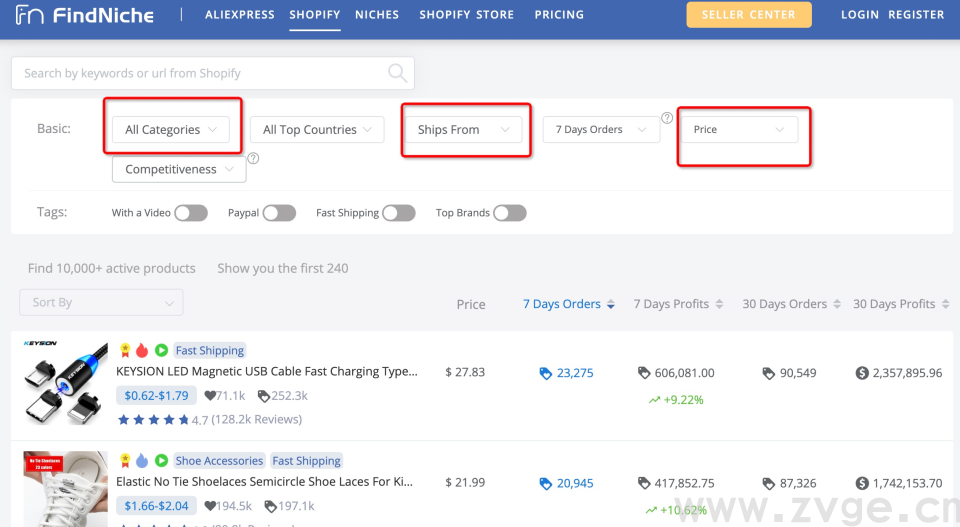Turn on the Top Brands switch
The image size is (960, 527).
509,213
